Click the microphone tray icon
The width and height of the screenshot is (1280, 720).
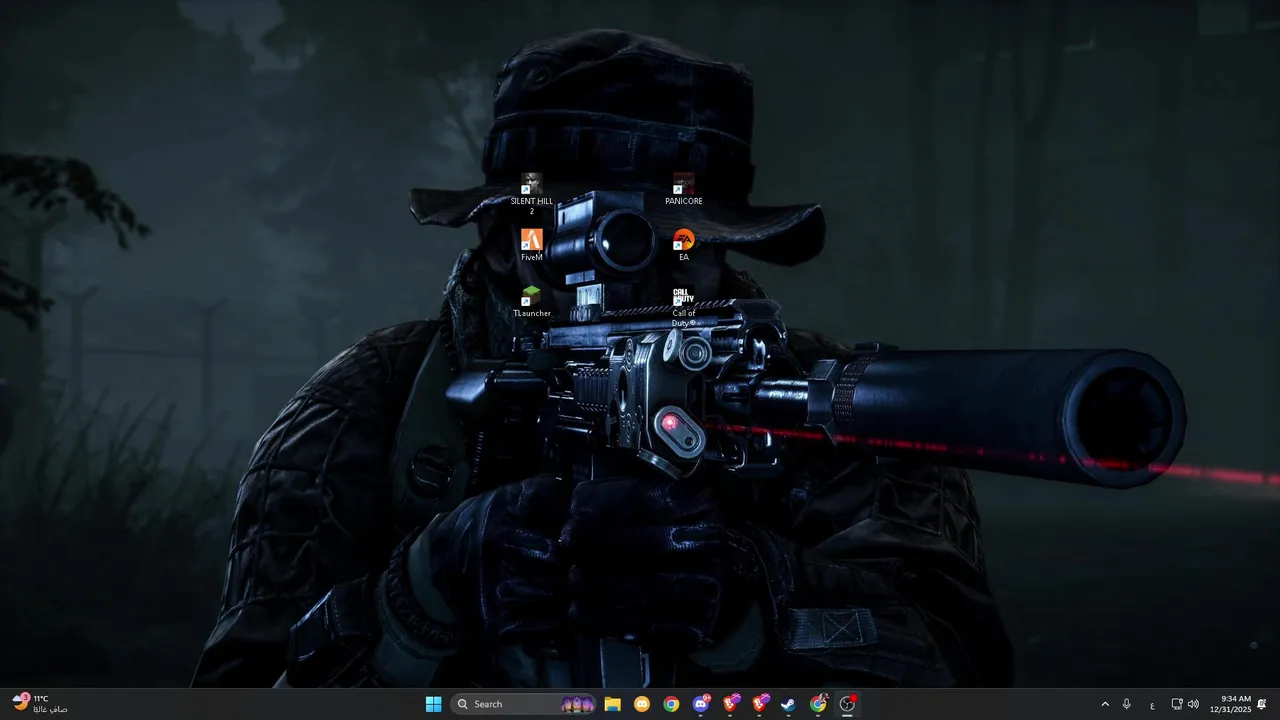(x=1127, y=704)
